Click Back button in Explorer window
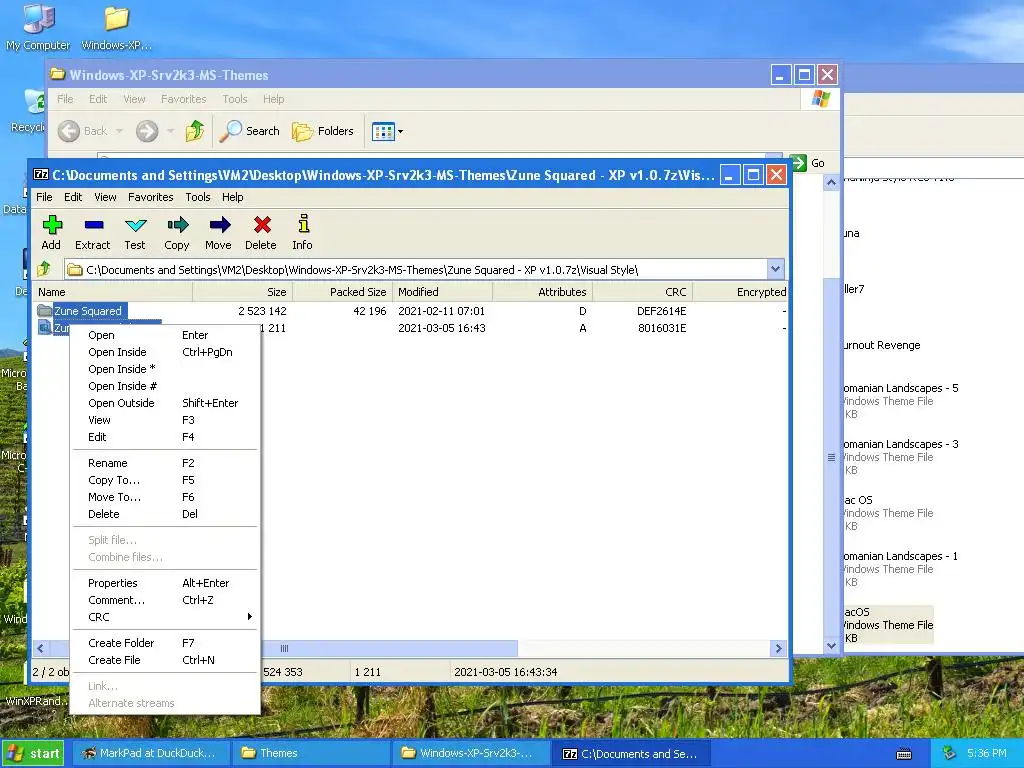 82,131
